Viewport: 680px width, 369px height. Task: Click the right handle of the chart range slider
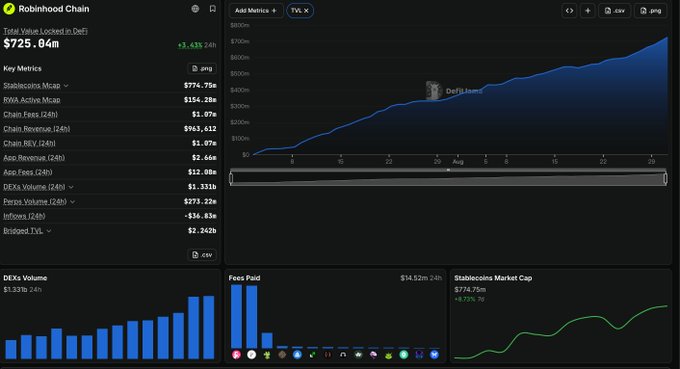click(665, 178)
